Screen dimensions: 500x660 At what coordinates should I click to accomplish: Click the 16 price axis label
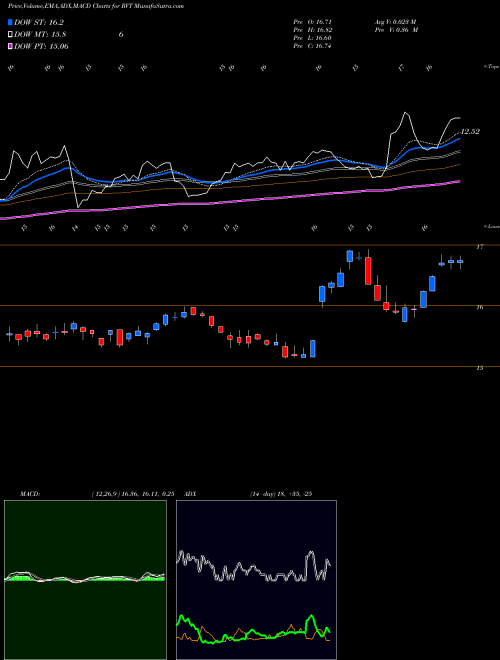pyautogui.click(x=480, y=307)
